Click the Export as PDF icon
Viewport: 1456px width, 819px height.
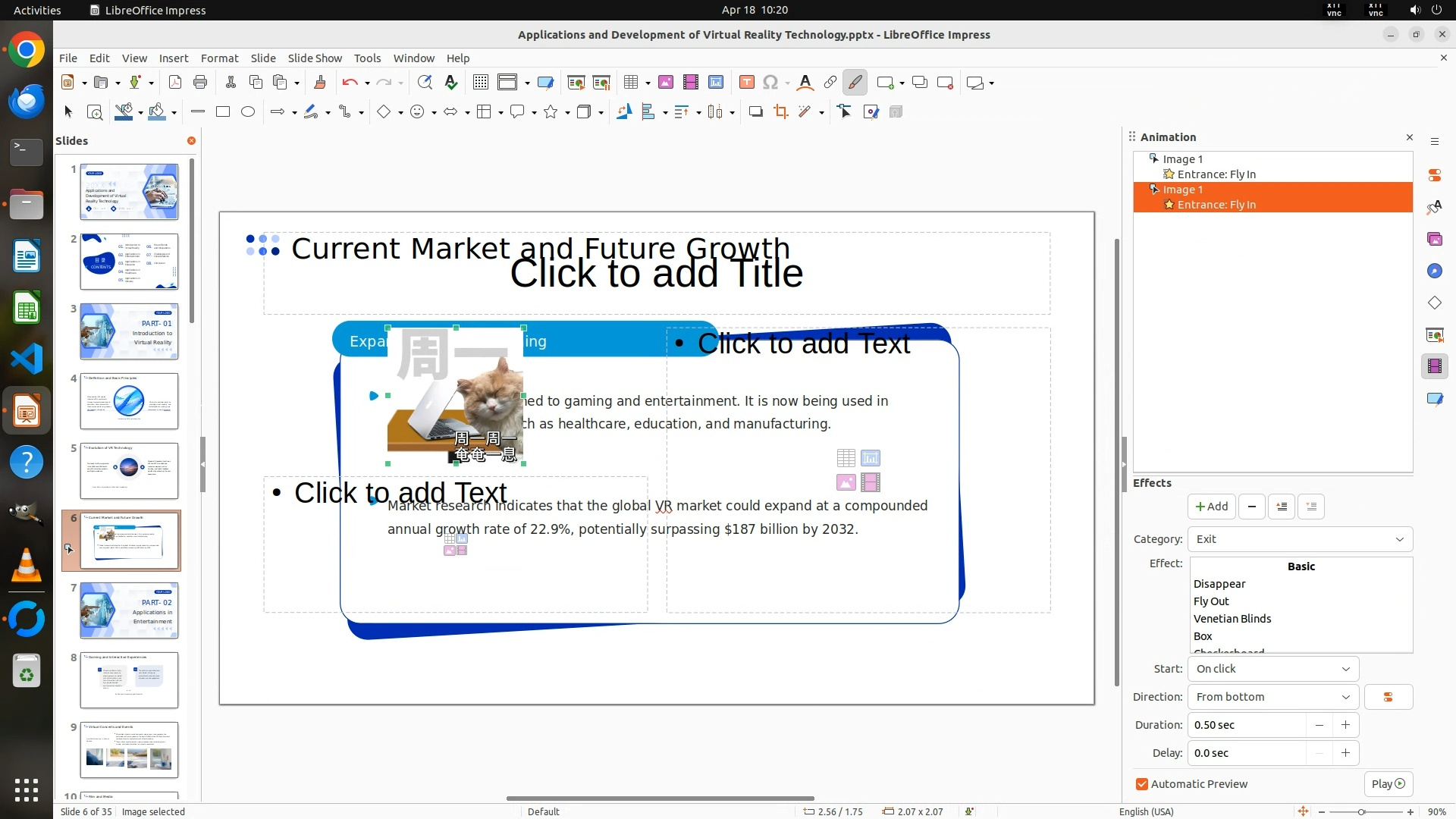[174, 83]
